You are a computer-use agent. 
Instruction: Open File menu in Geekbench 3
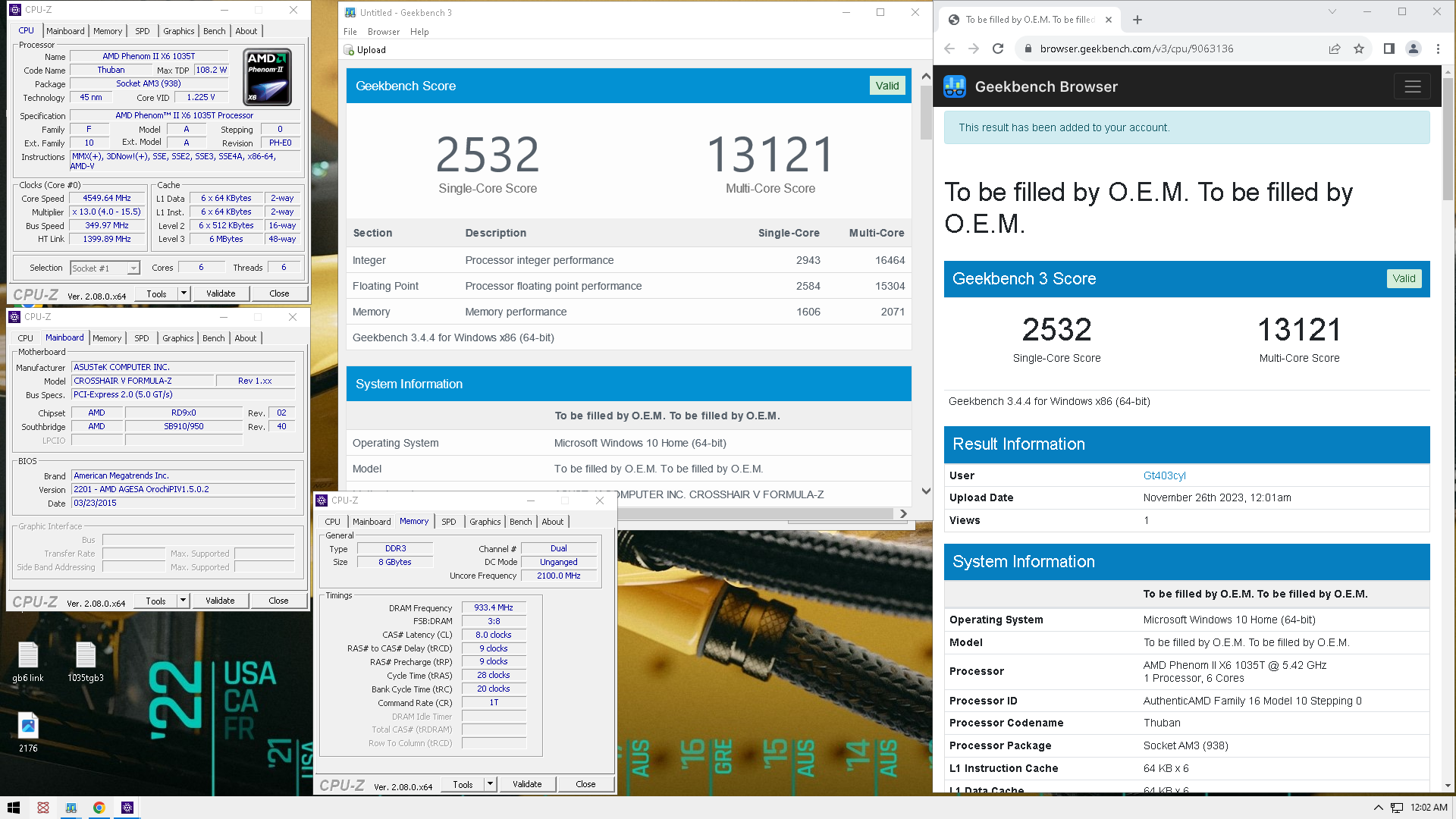pyautogui.click(x=350, y=32)
